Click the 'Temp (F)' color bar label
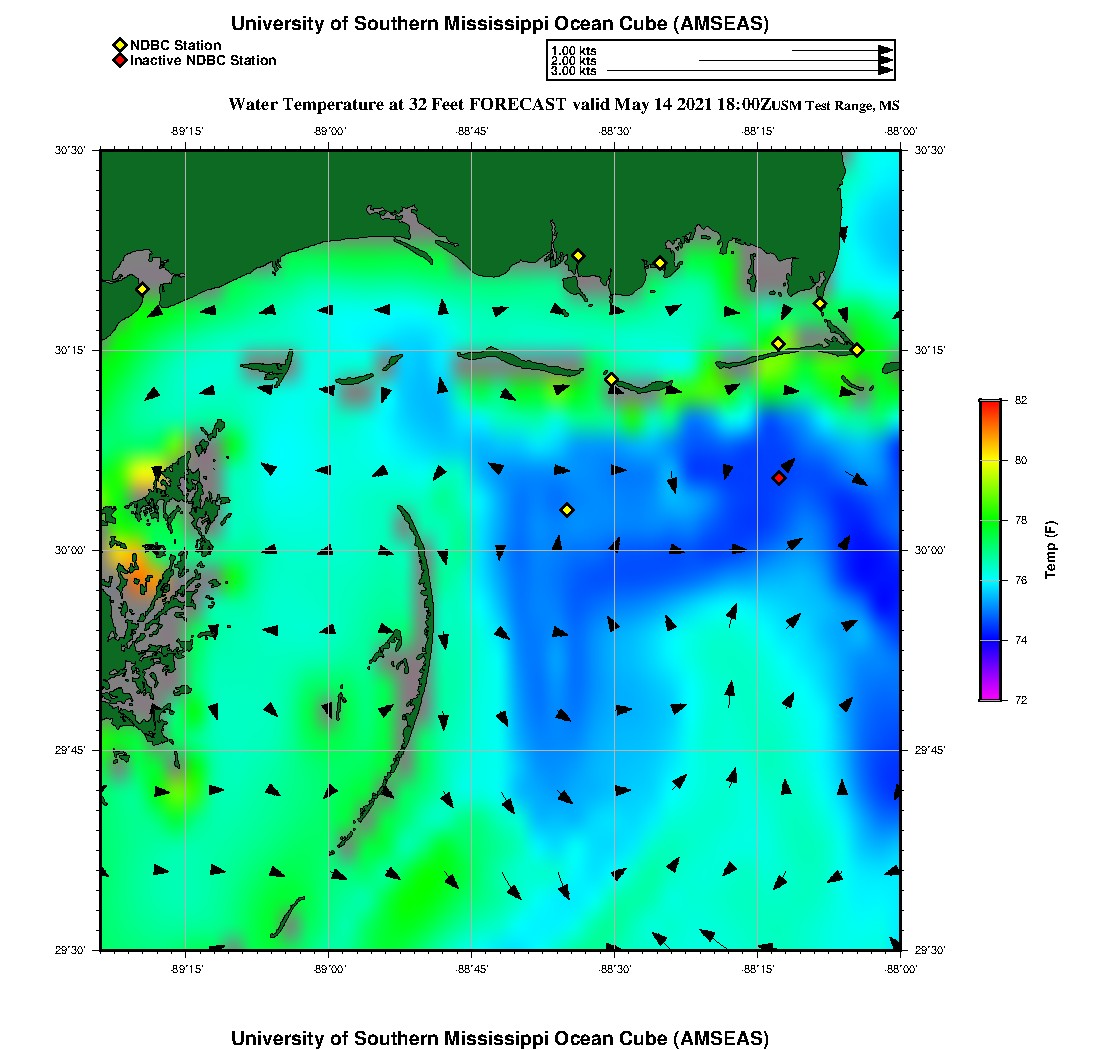The height and width of the screenshot is (1050, 1100). pos(1050,549)
